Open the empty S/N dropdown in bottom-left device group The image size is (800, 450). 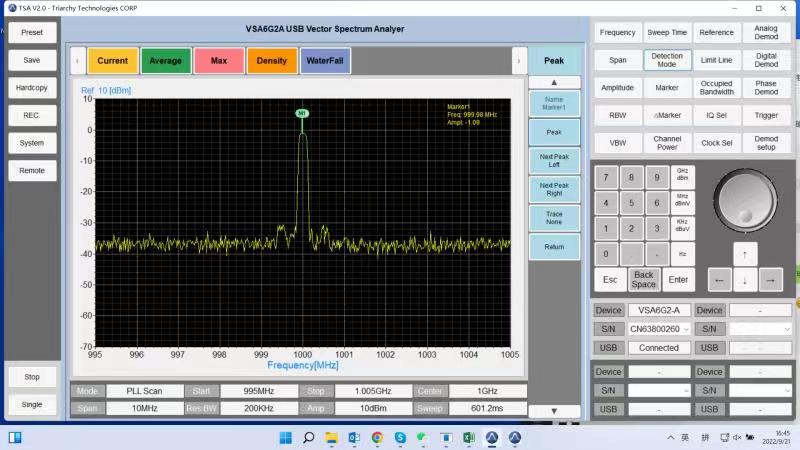pos(659,390)
